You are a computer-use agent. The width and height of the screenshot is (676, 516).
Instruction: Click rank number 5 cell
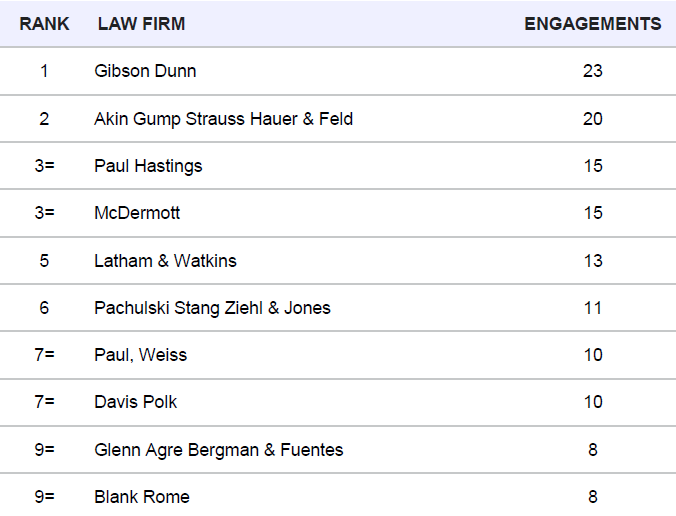(x=44, y=260)
